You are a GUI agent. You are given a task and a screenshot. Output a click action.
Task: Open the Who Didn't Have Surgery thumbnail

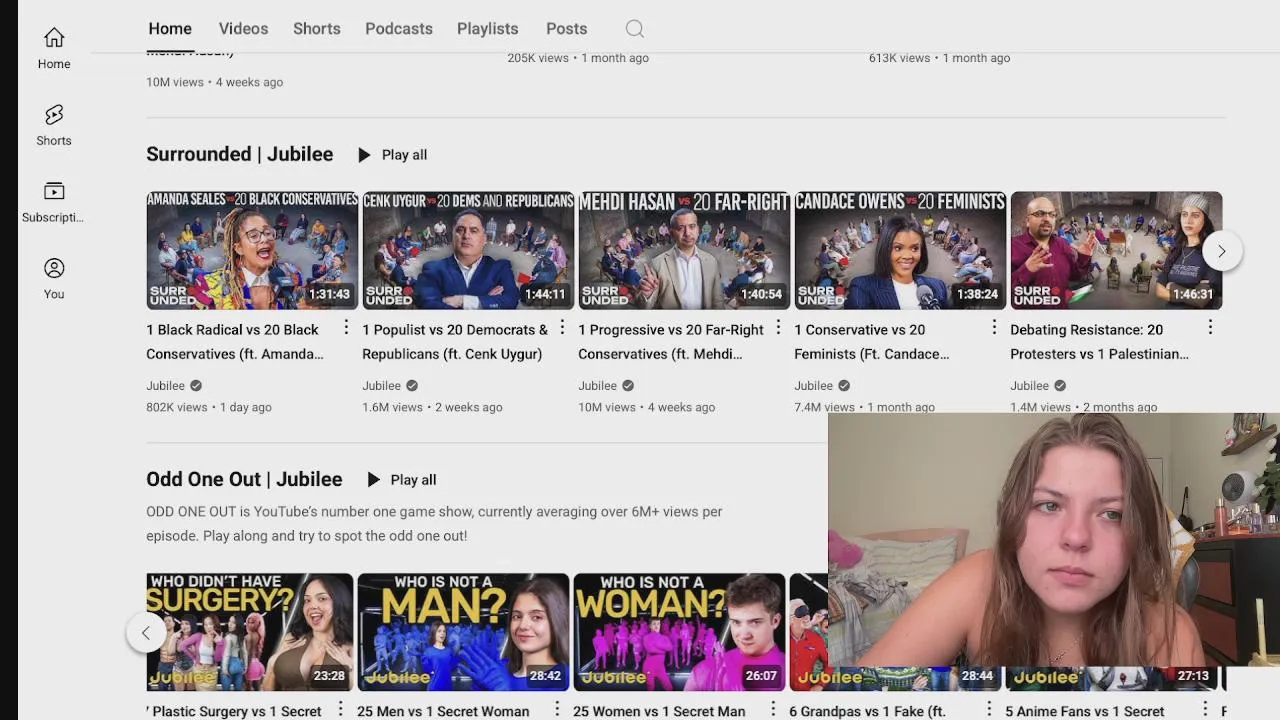(x=249, y=632)
